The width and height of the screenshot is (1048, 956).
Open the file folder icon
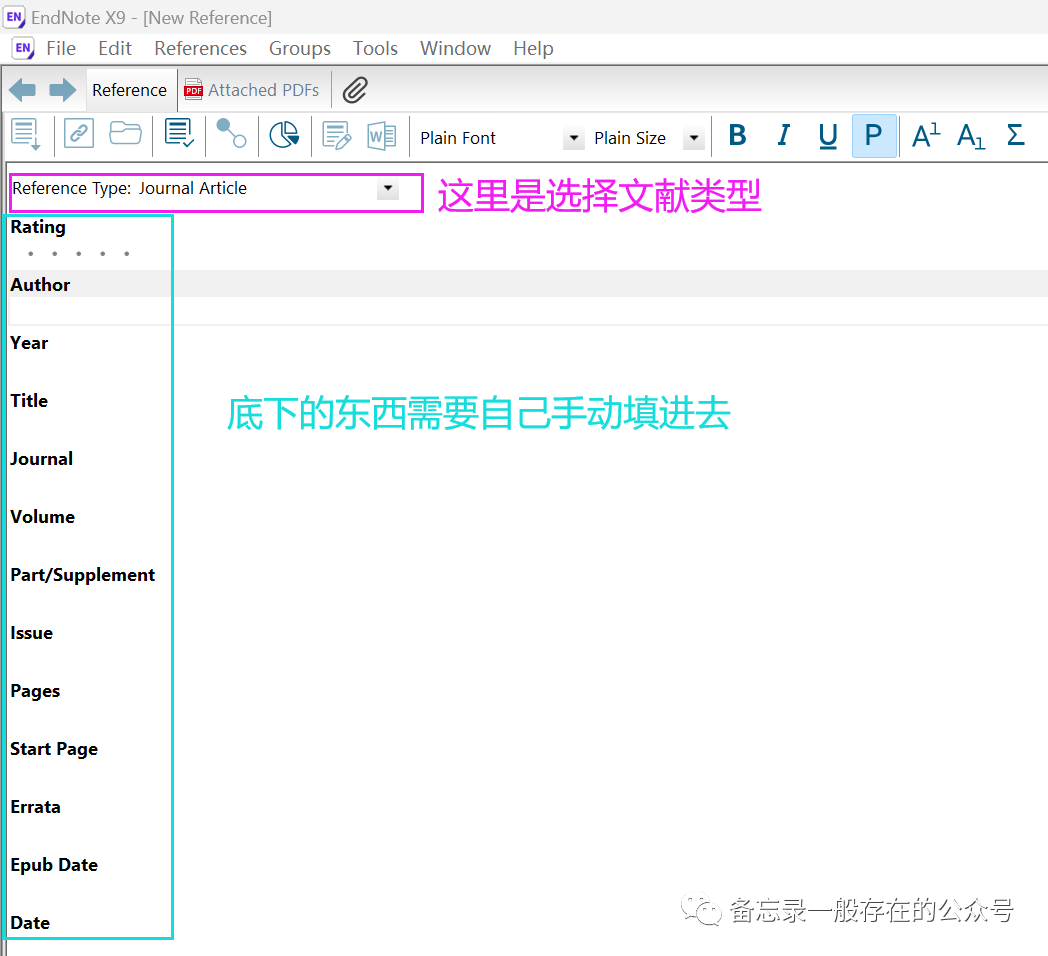[x=125, y=133]
